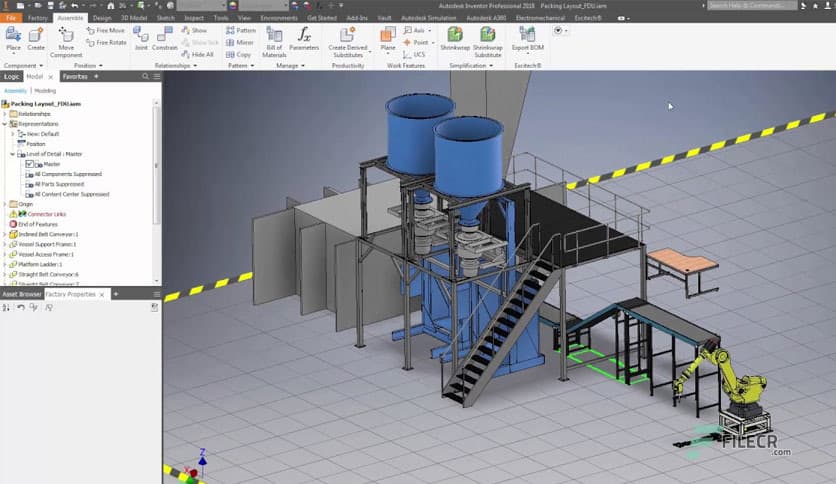Select the Joint tool

pos(141,38)
